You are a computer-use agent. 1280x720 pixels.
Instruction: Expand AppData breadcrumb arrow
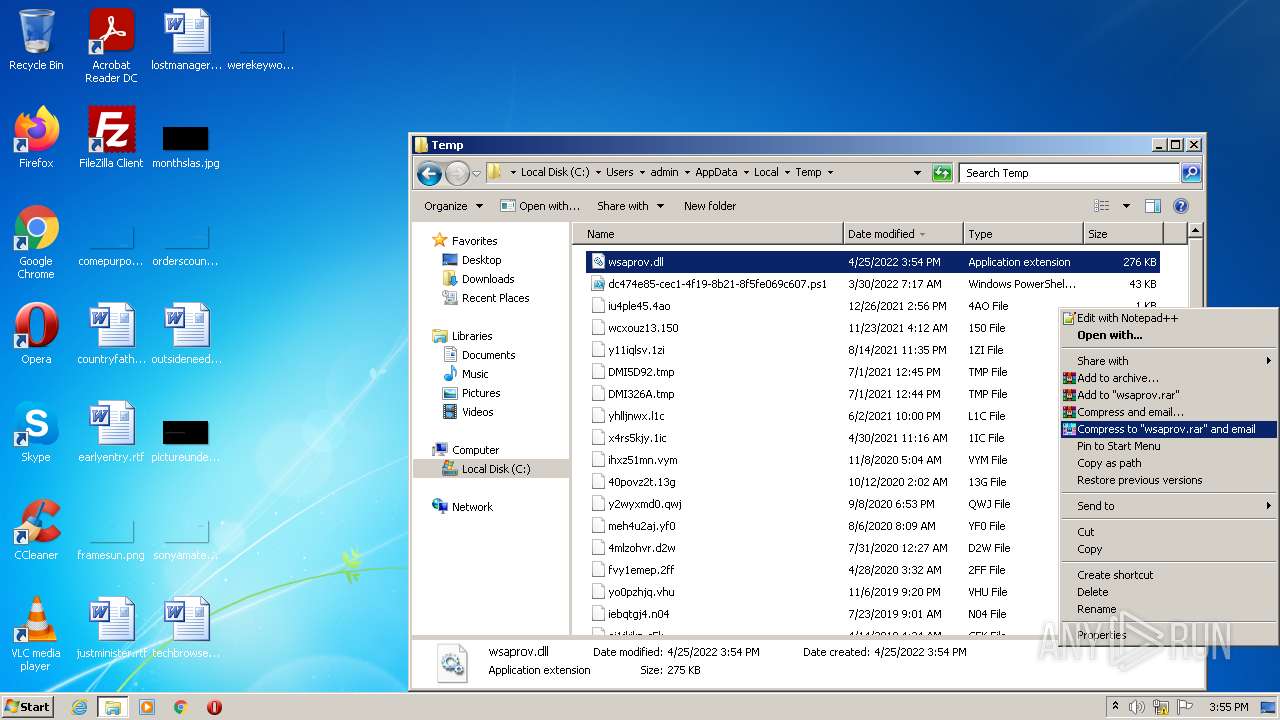click(744, 173)
